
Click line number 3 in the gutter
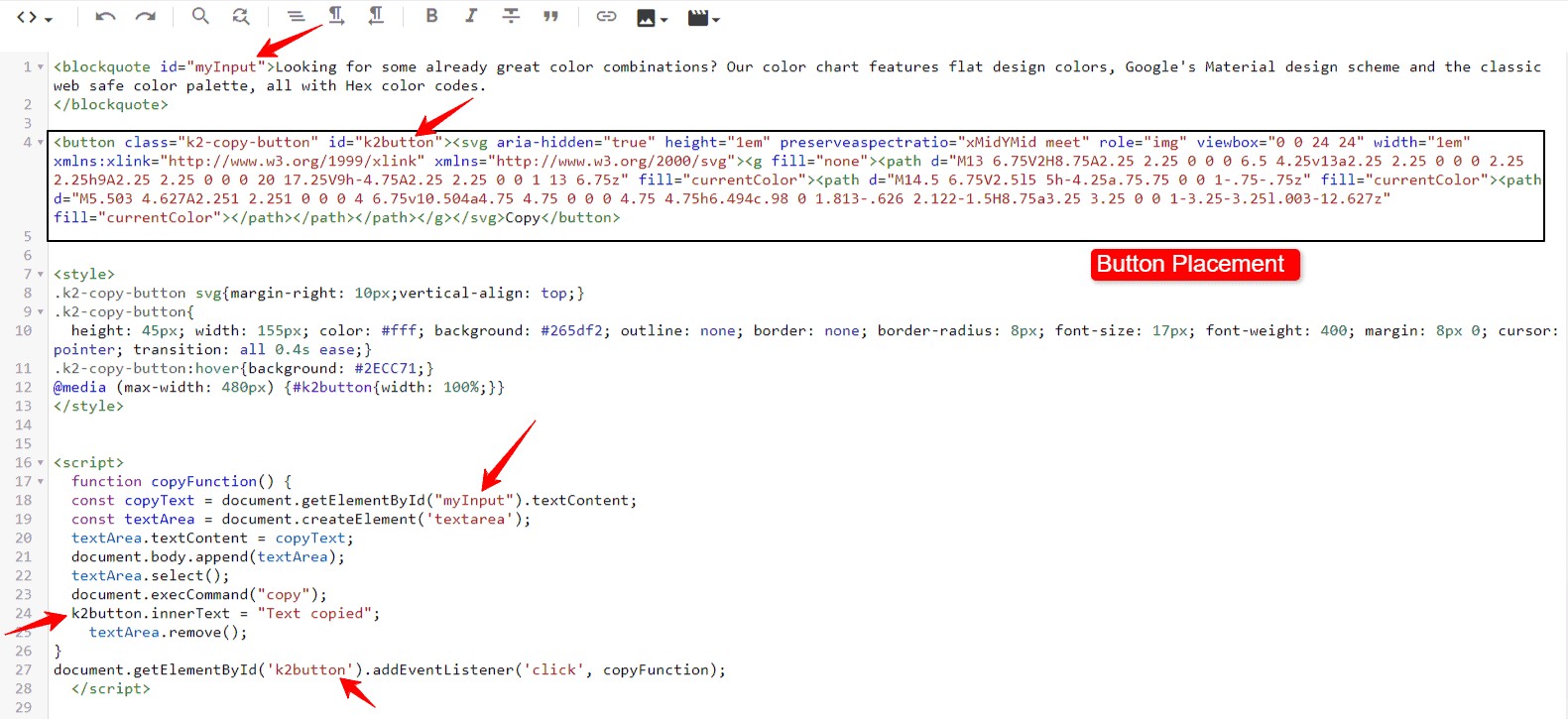click(28, 123)
